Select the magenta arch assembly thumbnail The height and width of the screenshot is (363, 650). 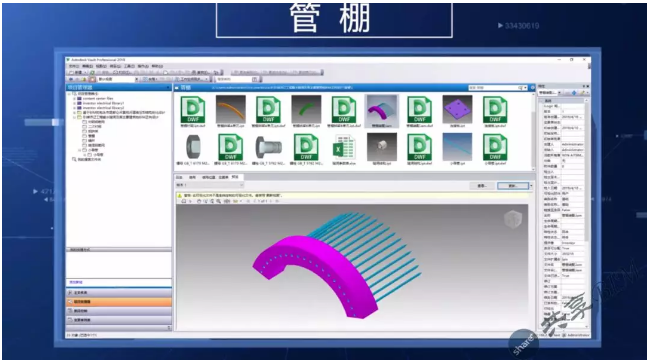click(382, 109)
